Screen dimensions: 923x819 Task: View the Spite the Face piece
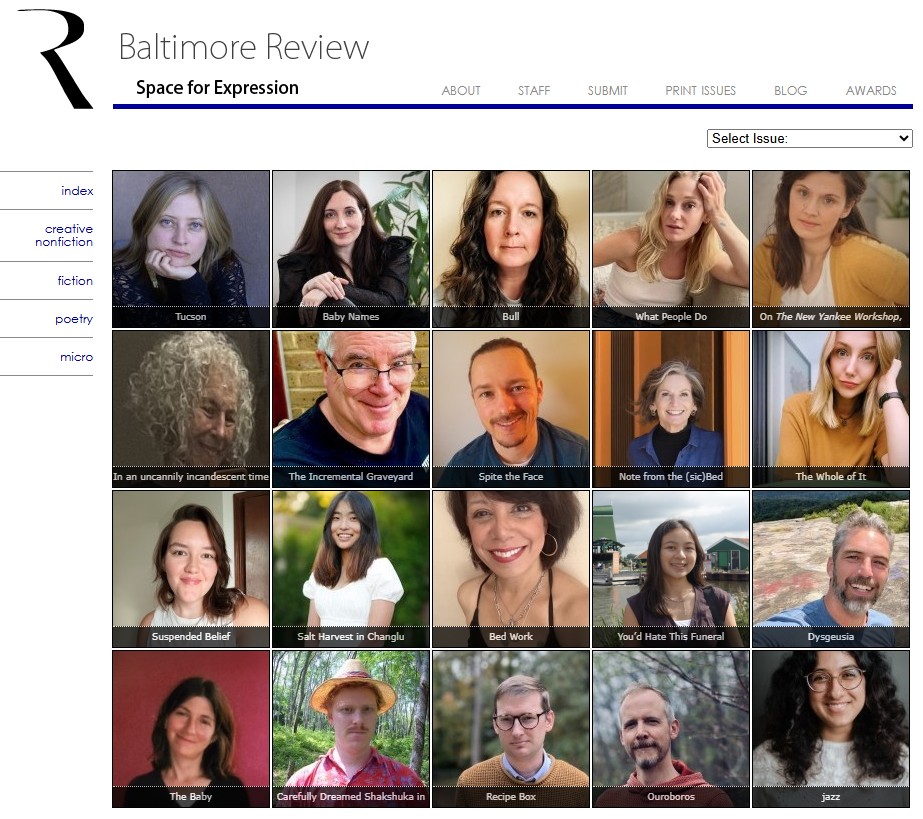511,408
